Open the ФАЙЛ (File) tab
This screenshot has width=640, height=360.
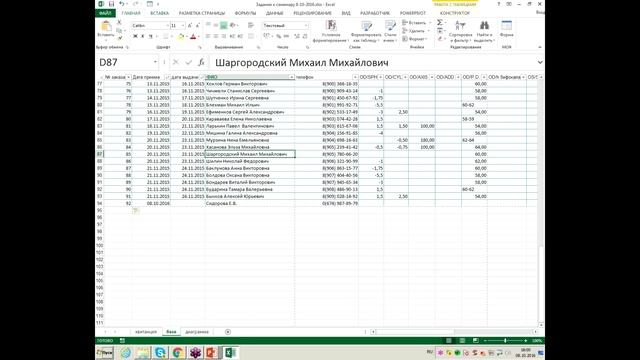click(x=105, y=13)
